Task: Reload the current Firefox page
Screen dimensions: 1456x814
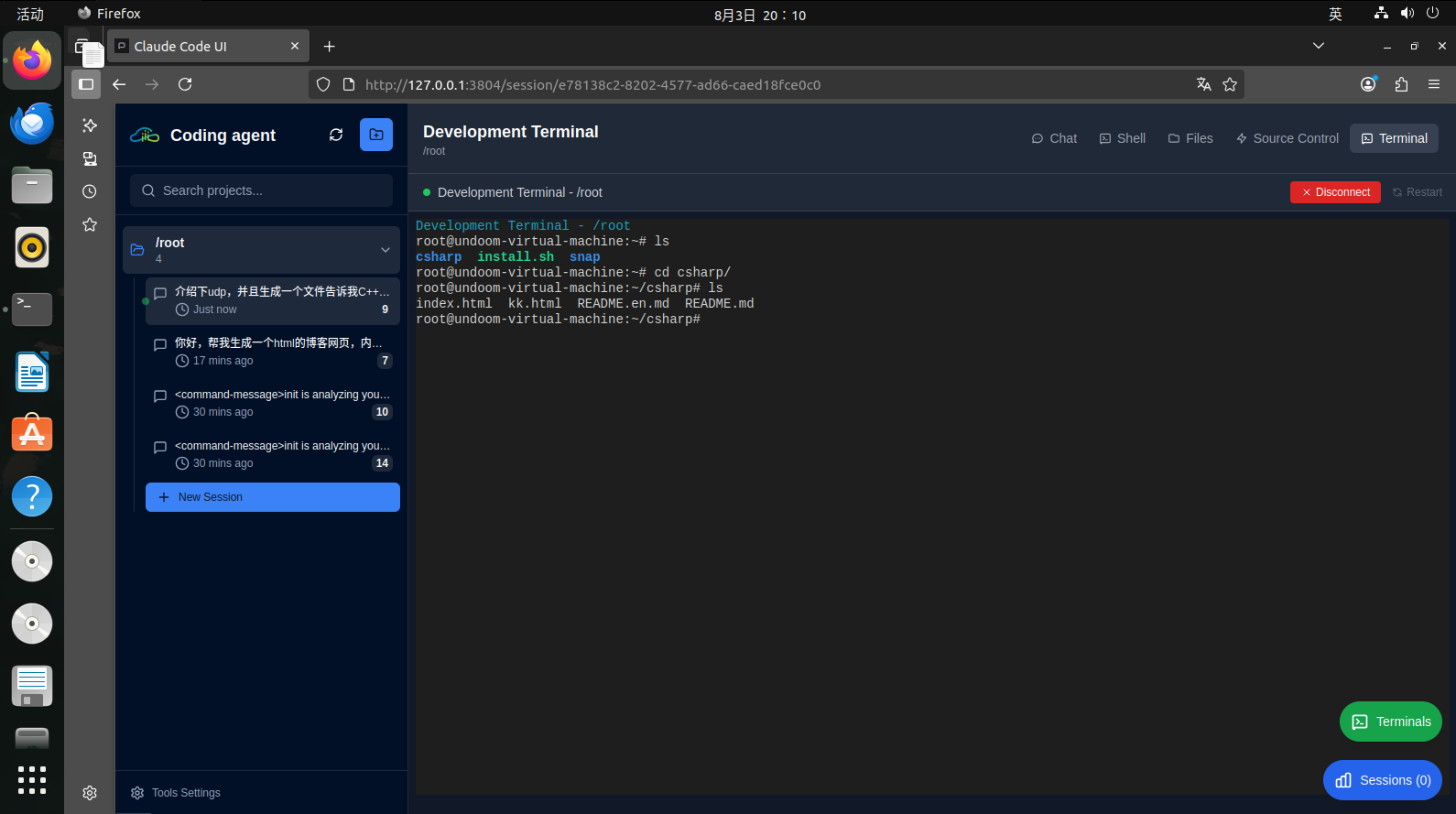Action: tap(185, 84)
